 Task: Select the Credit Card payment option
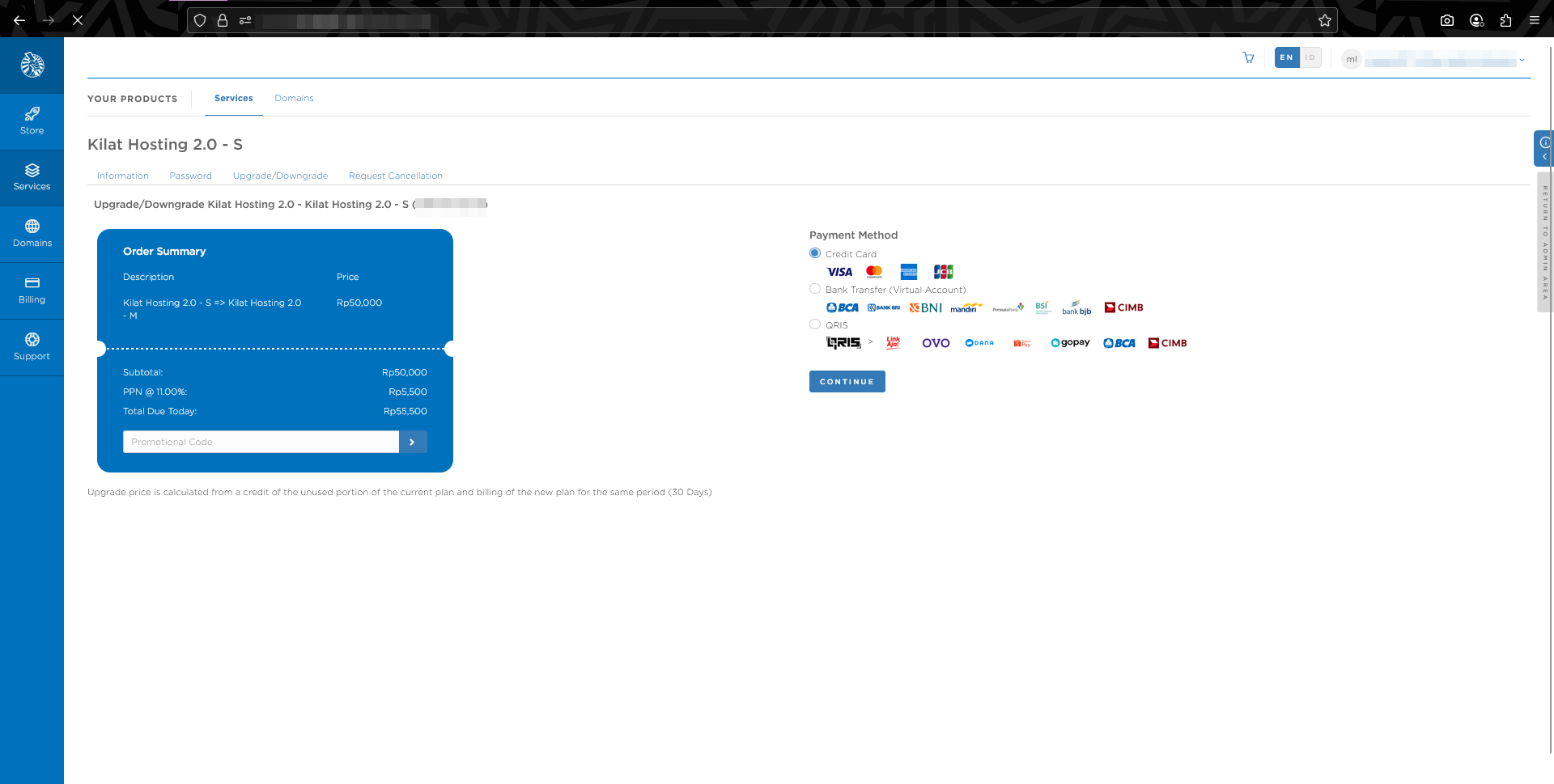coord(815,253)
